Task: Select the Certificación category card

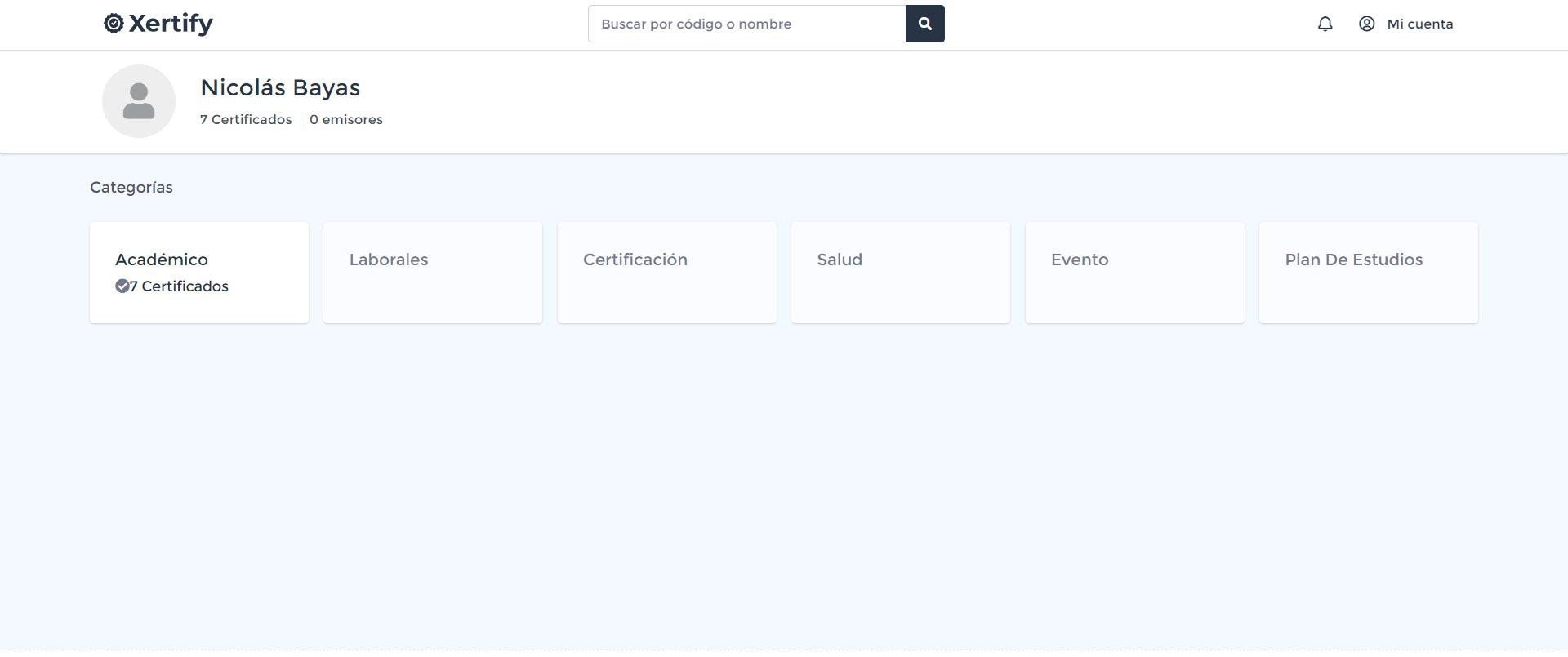Action: click(x=666, y=273)
